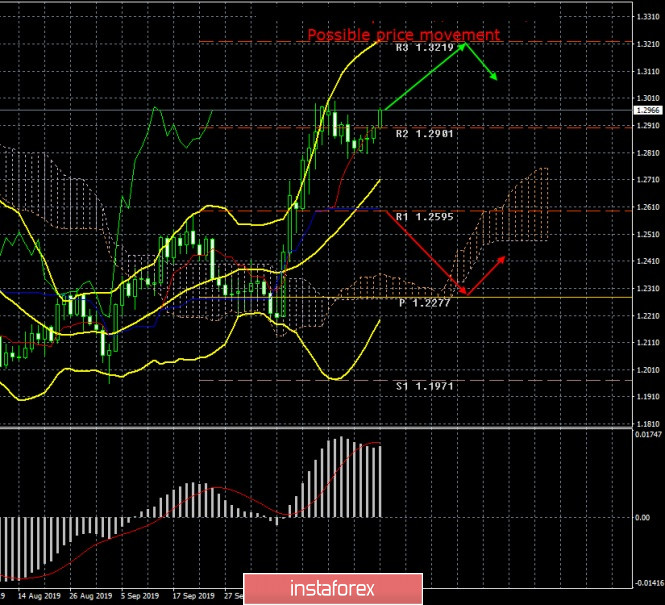
Task: Select the current price tag 1.2966
Action: tap(648, 110)
